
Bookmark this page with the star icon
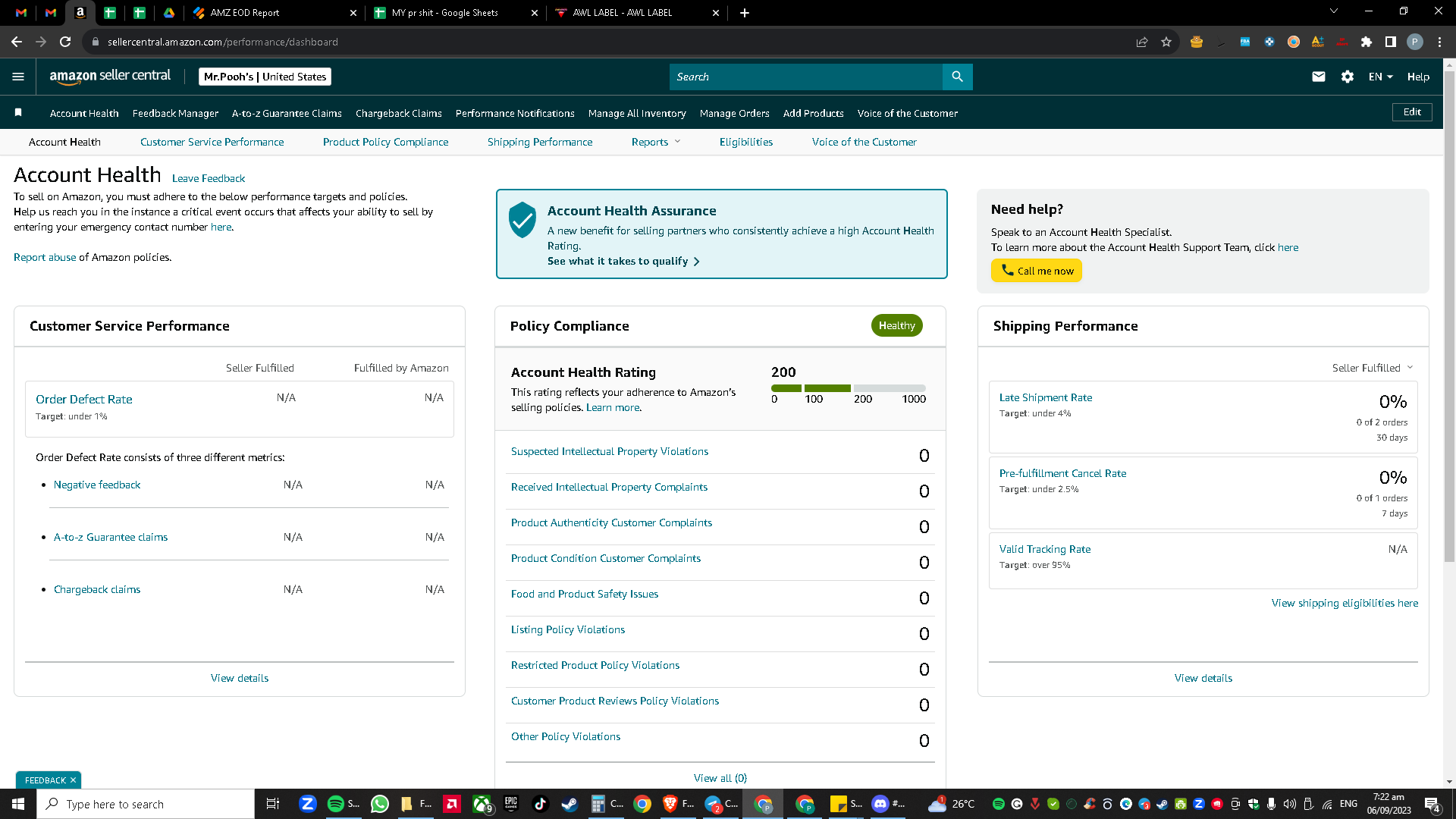coord(1166,42)
